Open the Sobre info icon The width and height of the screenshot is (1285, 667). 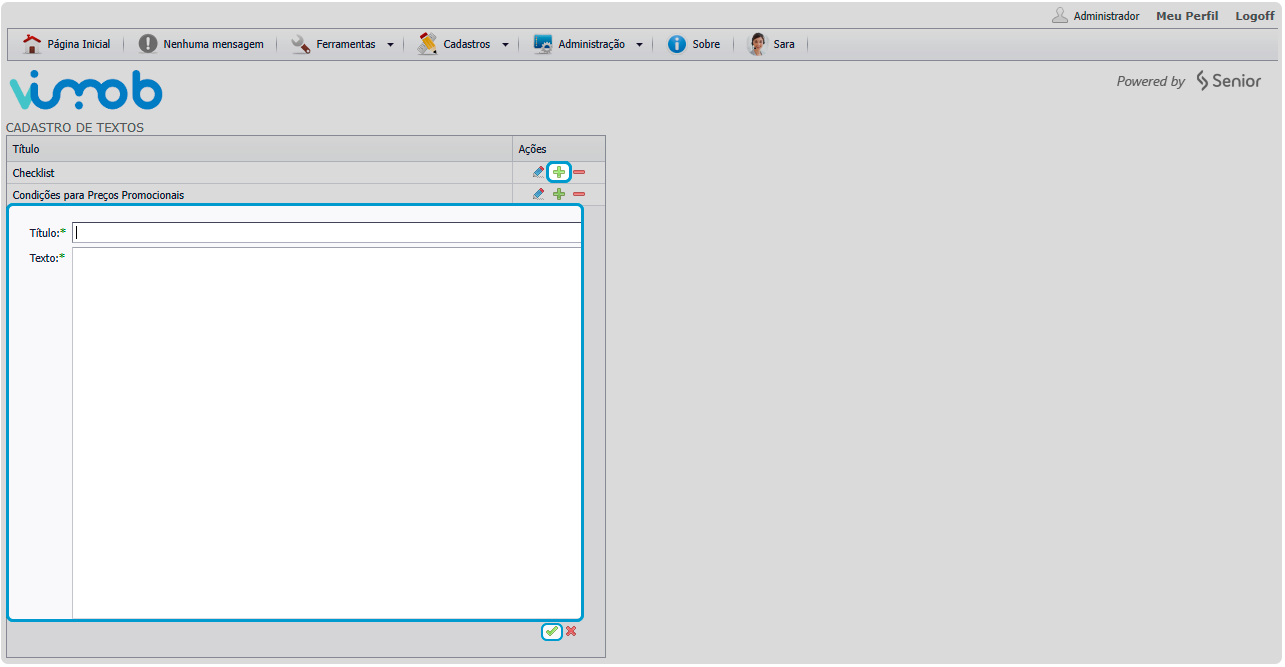coord(677,44)
